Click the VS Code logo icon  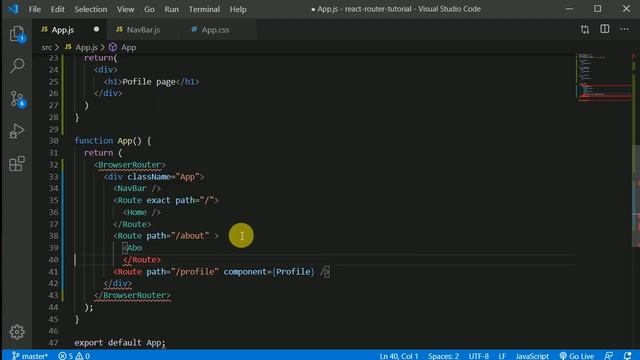coord(13,9)
